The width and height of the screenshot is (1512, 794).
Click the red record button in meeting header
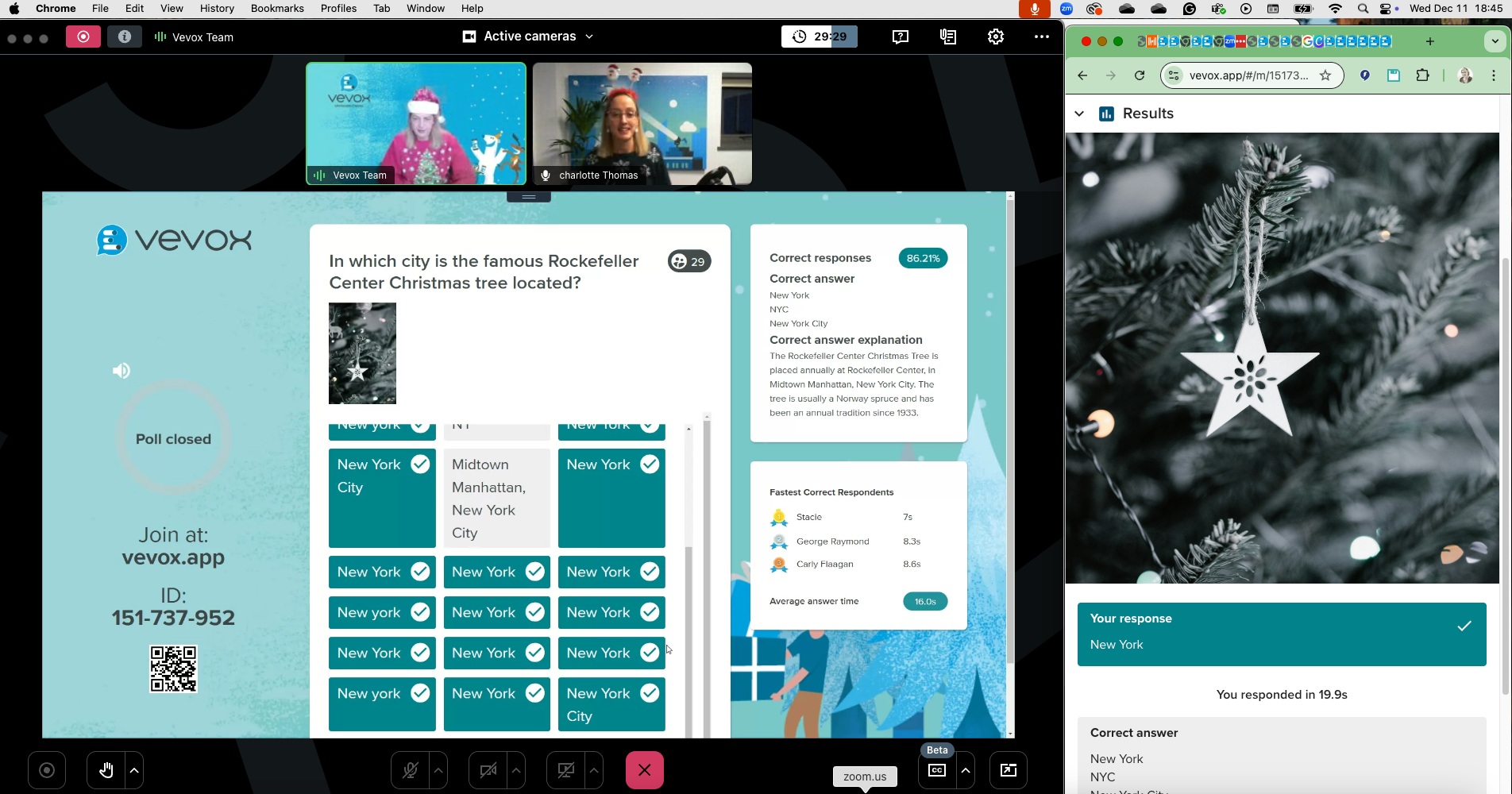tap(83, 37)
